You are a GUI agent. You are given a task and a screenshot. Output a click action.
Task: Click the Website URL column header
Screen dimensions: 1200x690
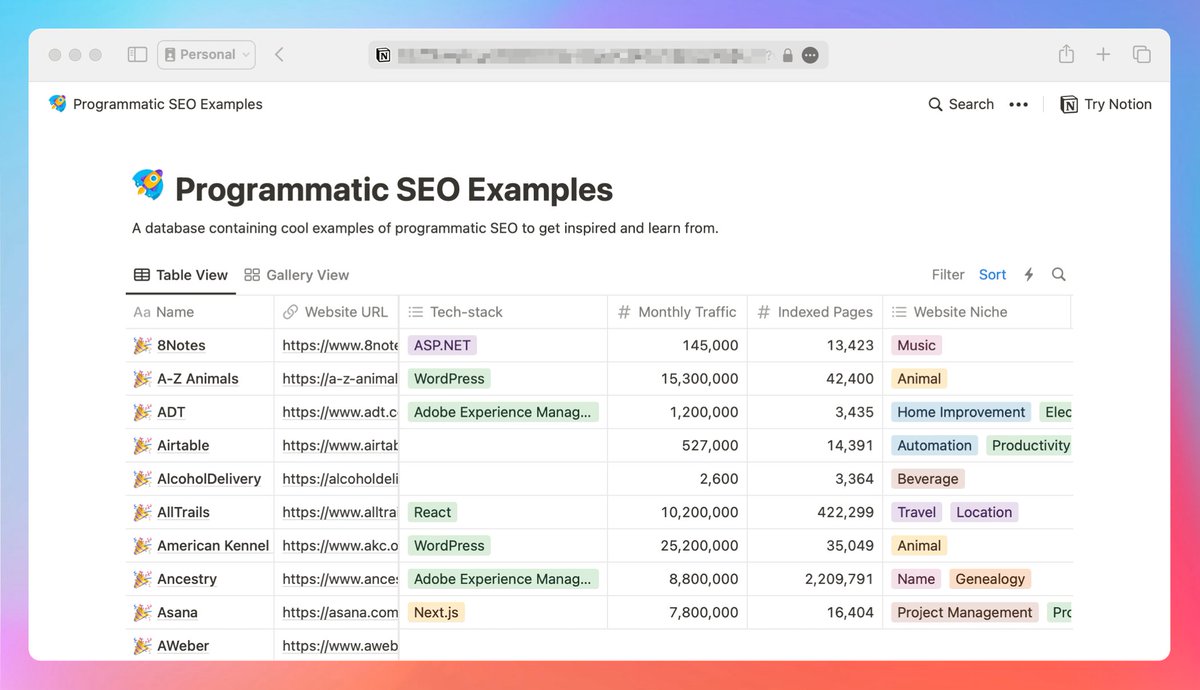tap(336, 312)
